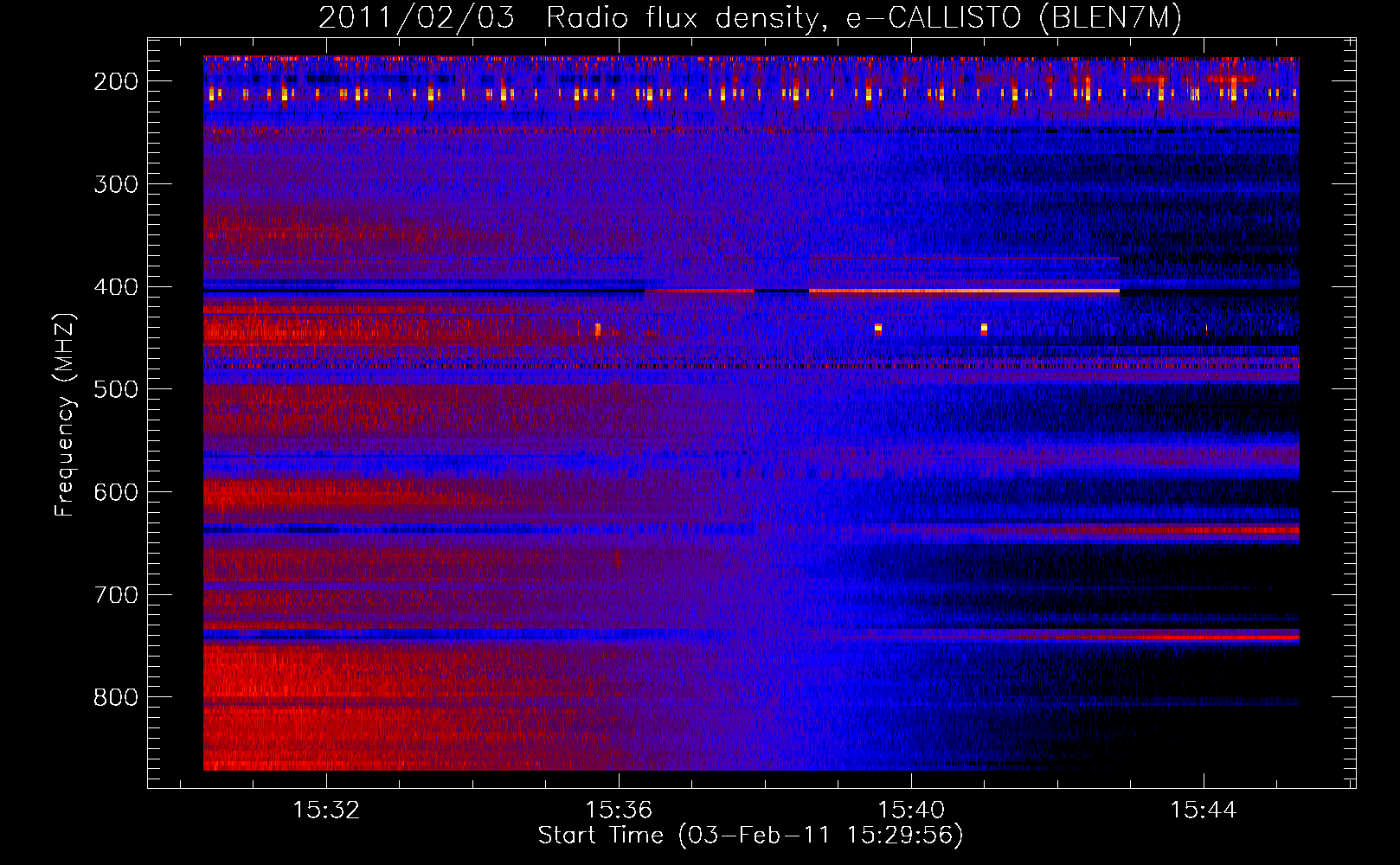Select the 600 frequency tick label
Viewport: 1400px width, 865px height.
116,492
